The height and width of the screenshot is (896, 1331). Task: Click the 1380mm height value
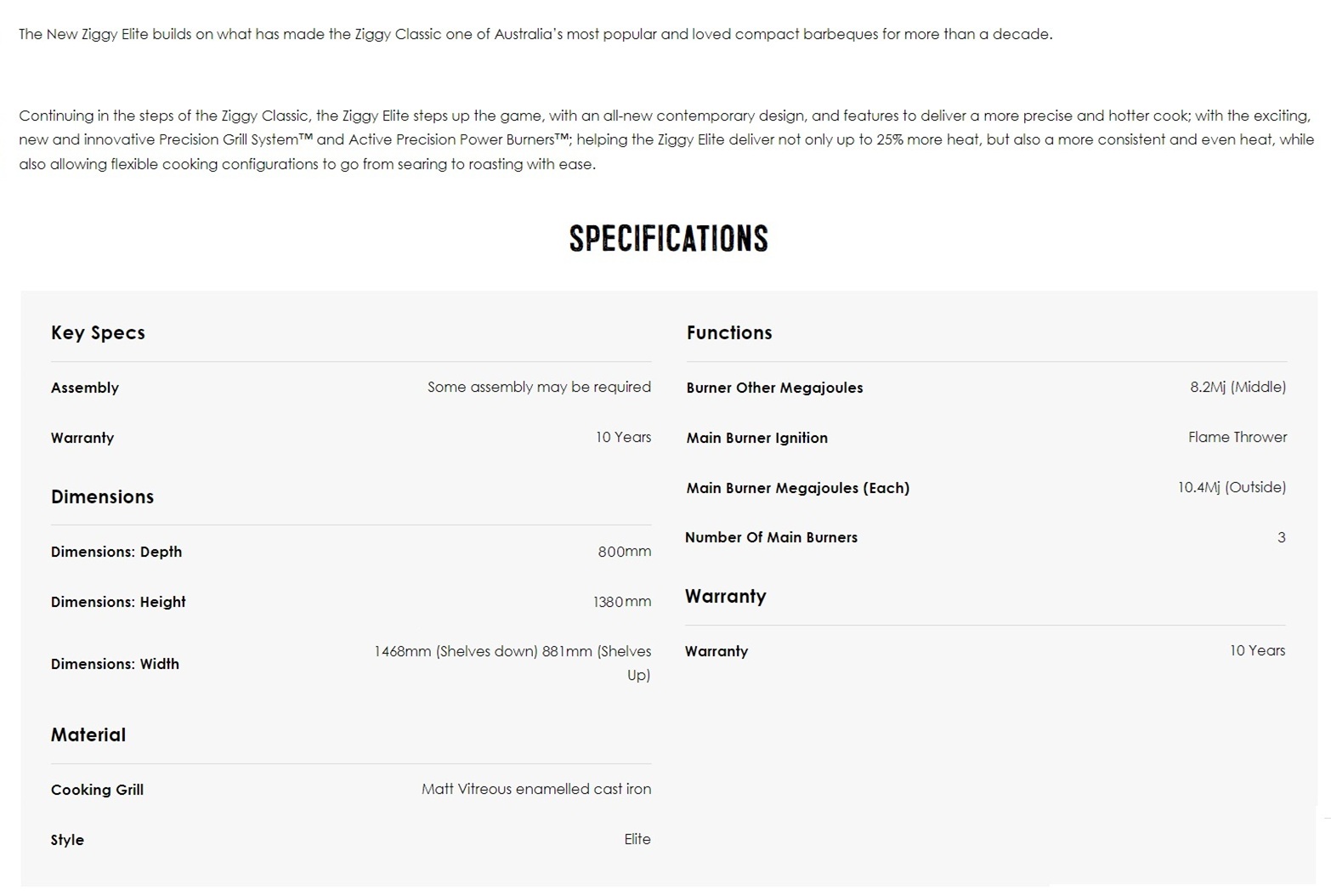pos(622,602)
